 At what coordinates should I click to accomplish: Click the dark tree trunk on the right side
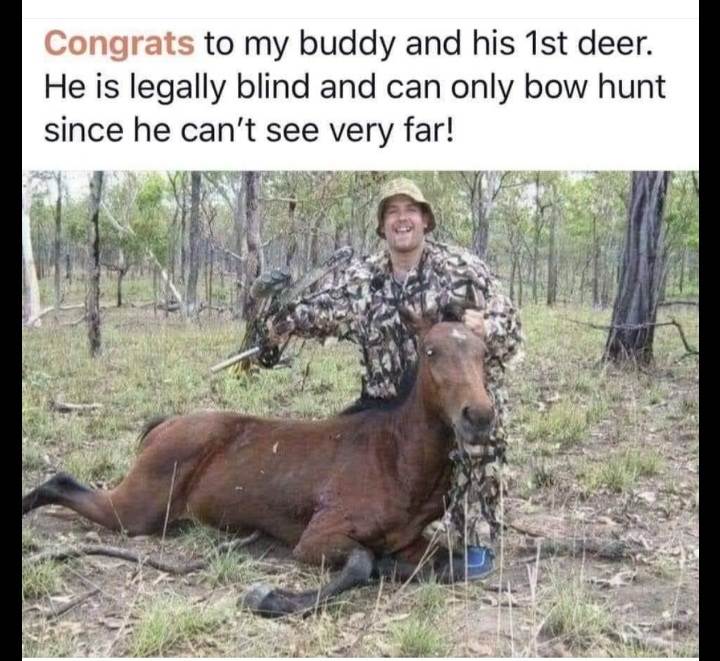[x=636, y=266]
